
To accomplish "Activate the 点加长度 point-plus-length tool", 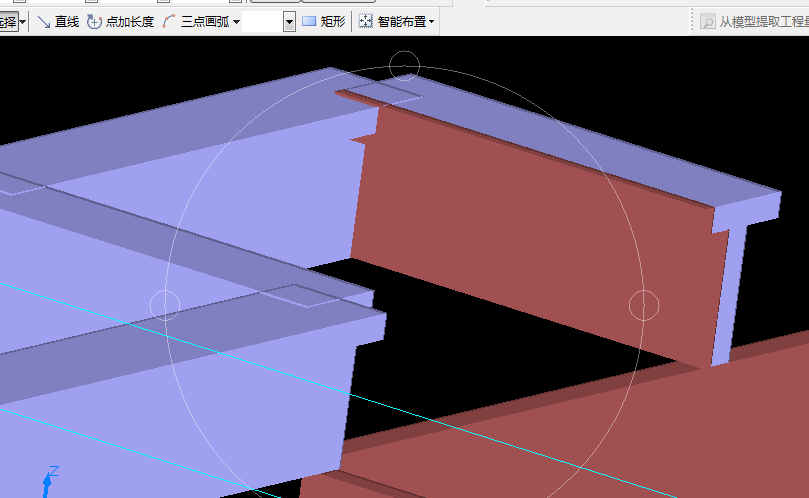I will [x=120, y=22].
